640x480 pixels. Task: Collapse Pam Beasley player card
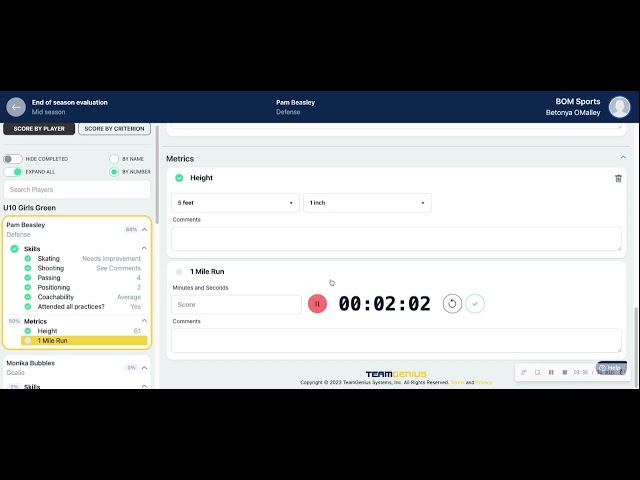144,230
